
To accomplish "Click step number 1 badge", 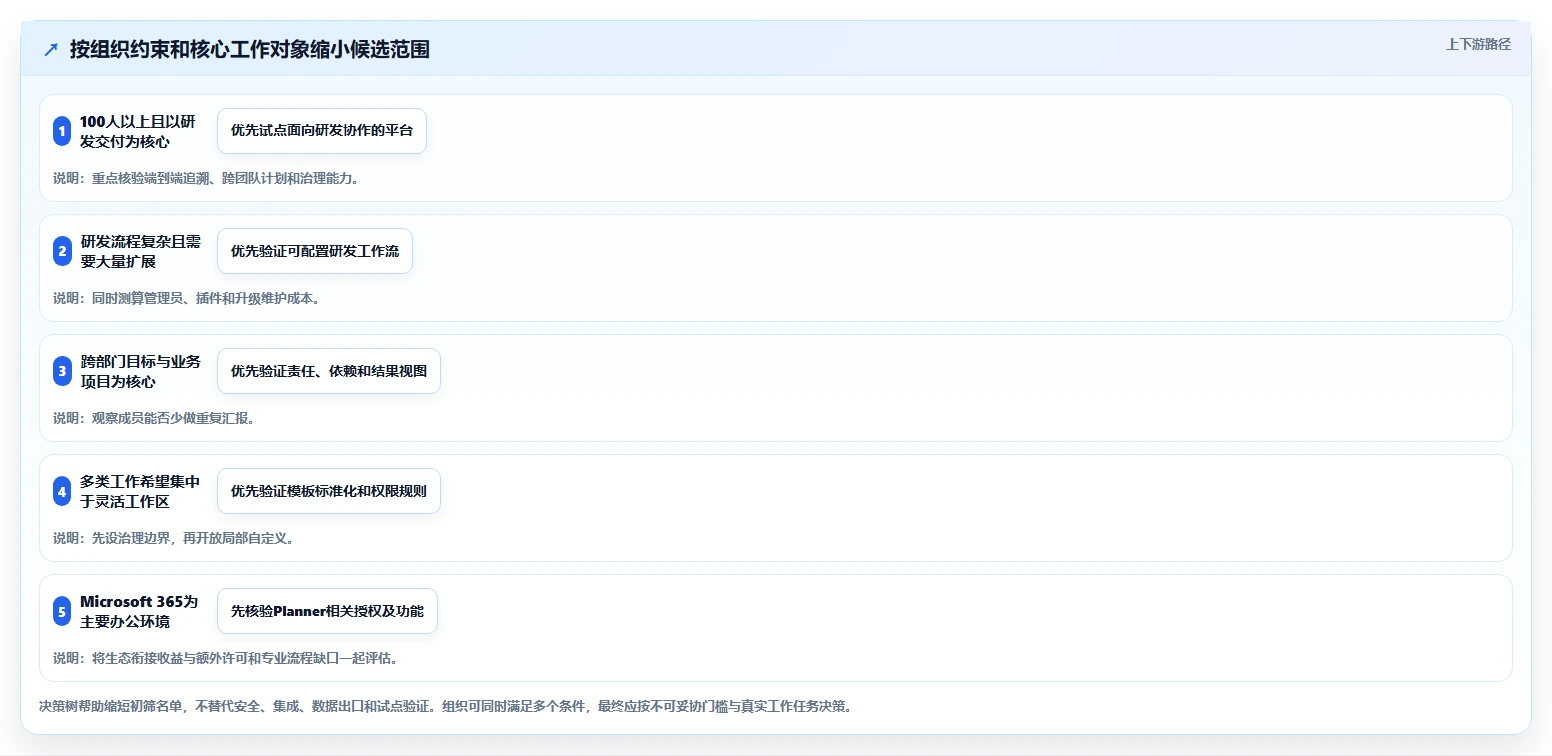I will pyautogui.click(x=62, y=131).
